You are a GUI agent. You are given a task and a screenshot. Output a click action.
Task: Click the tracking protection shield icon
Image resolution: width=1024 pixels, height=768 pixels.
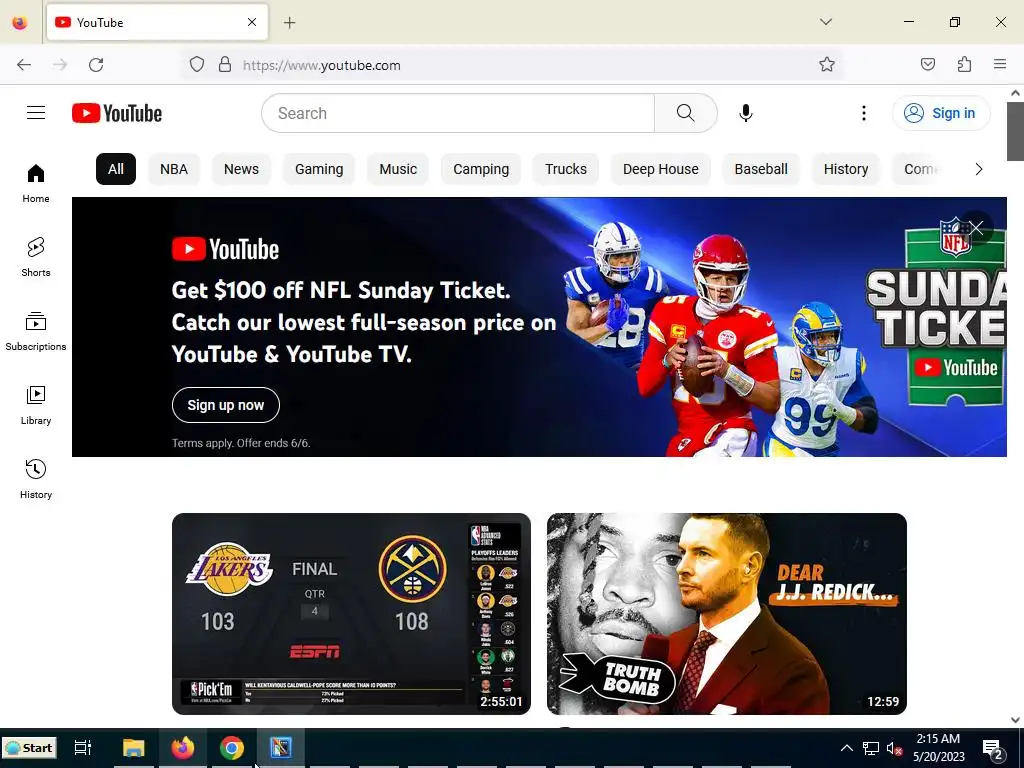(x=197, y=65)
